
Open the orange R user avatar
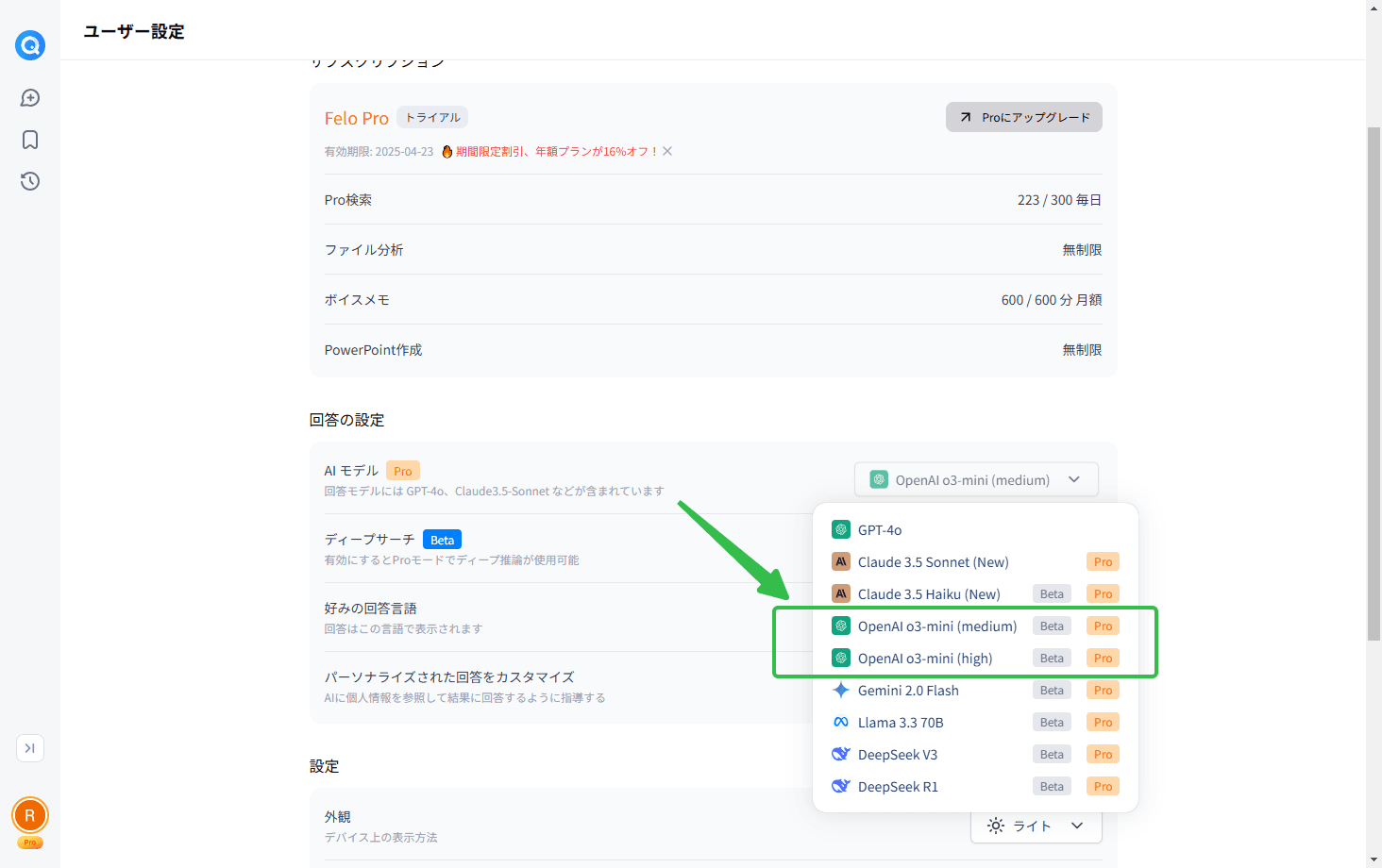coord(30,815)
